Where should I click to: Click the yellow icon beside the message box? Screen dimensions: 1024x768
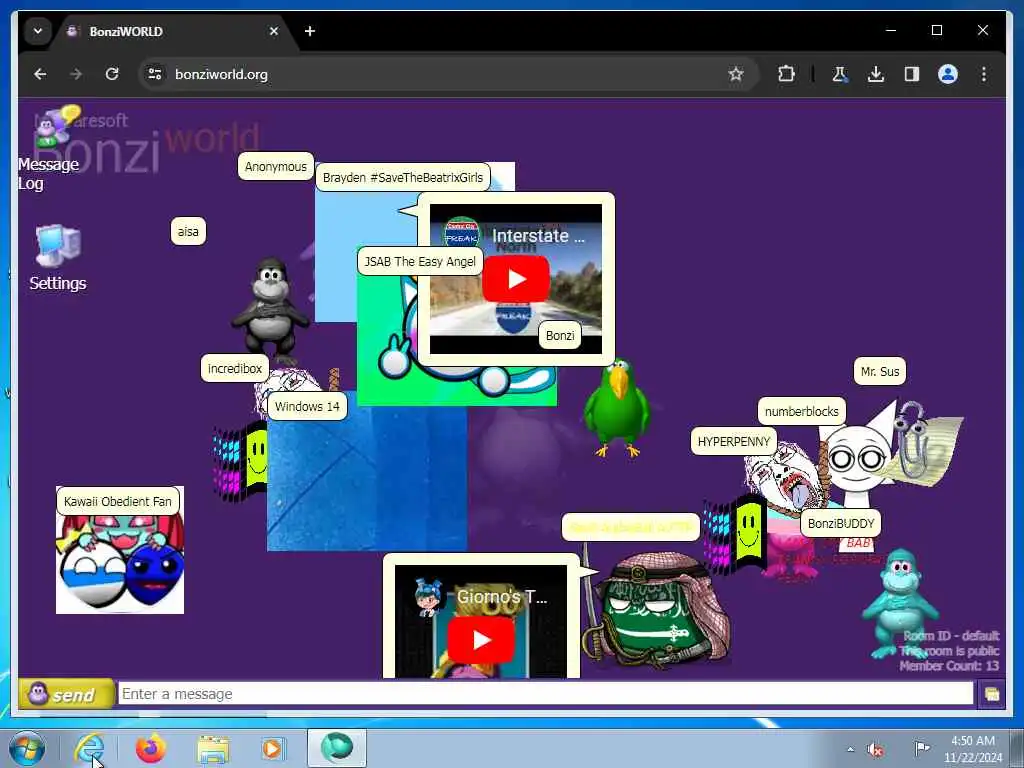[991, 694]
